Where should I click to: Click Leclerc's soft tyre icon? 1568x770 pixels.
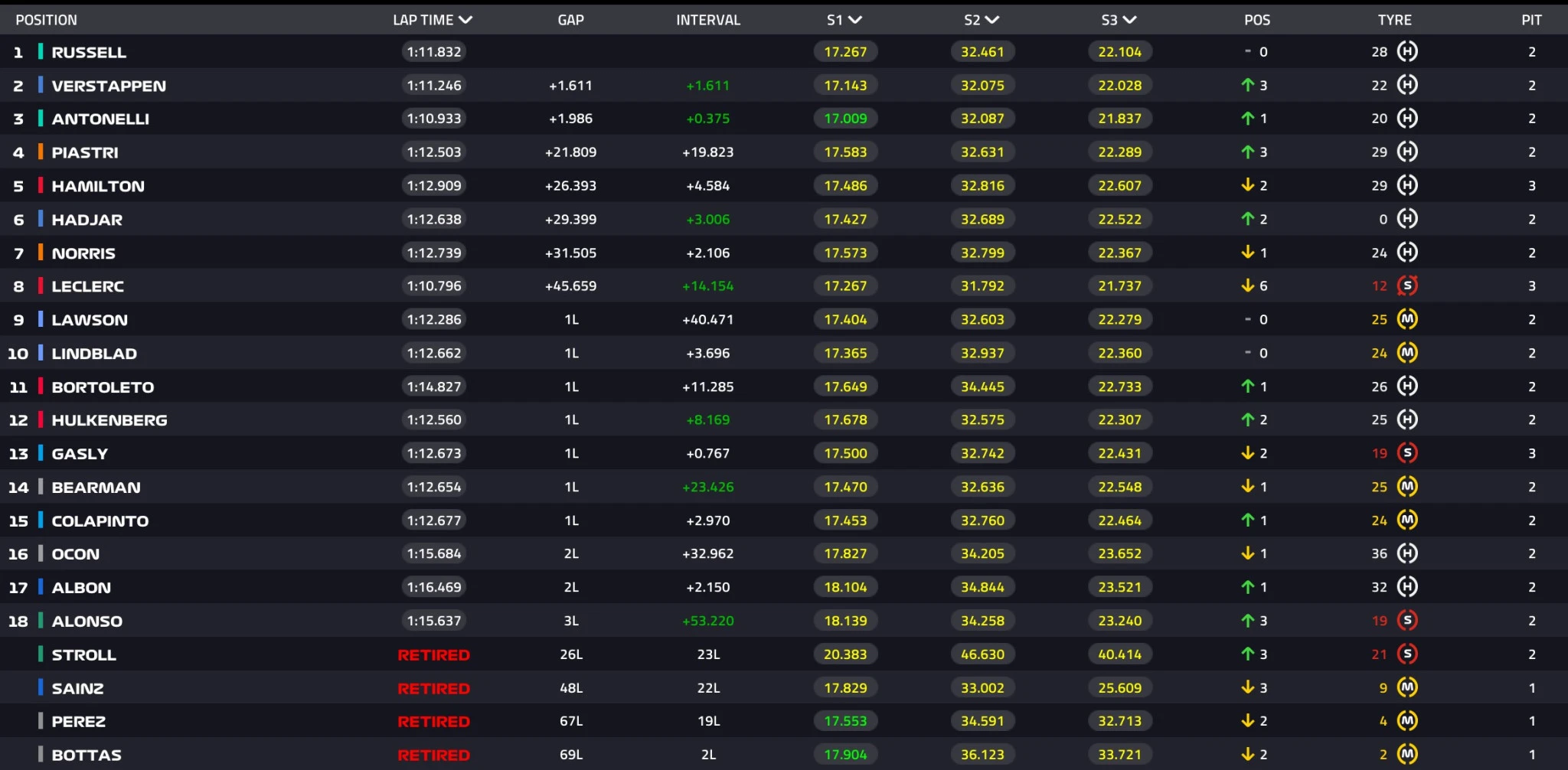(1407, 285)
